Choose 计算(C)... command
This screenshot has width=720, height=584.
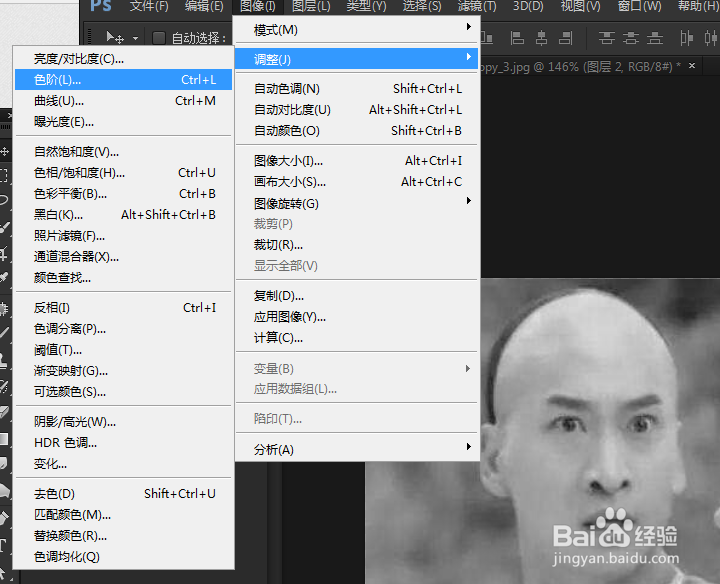pyautogui.click(x=356, y=338)
